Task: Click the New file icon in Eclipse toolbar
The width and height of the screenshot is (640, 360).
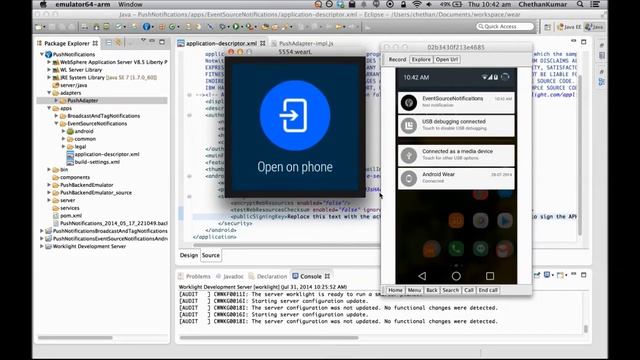Action: [39, 27]
